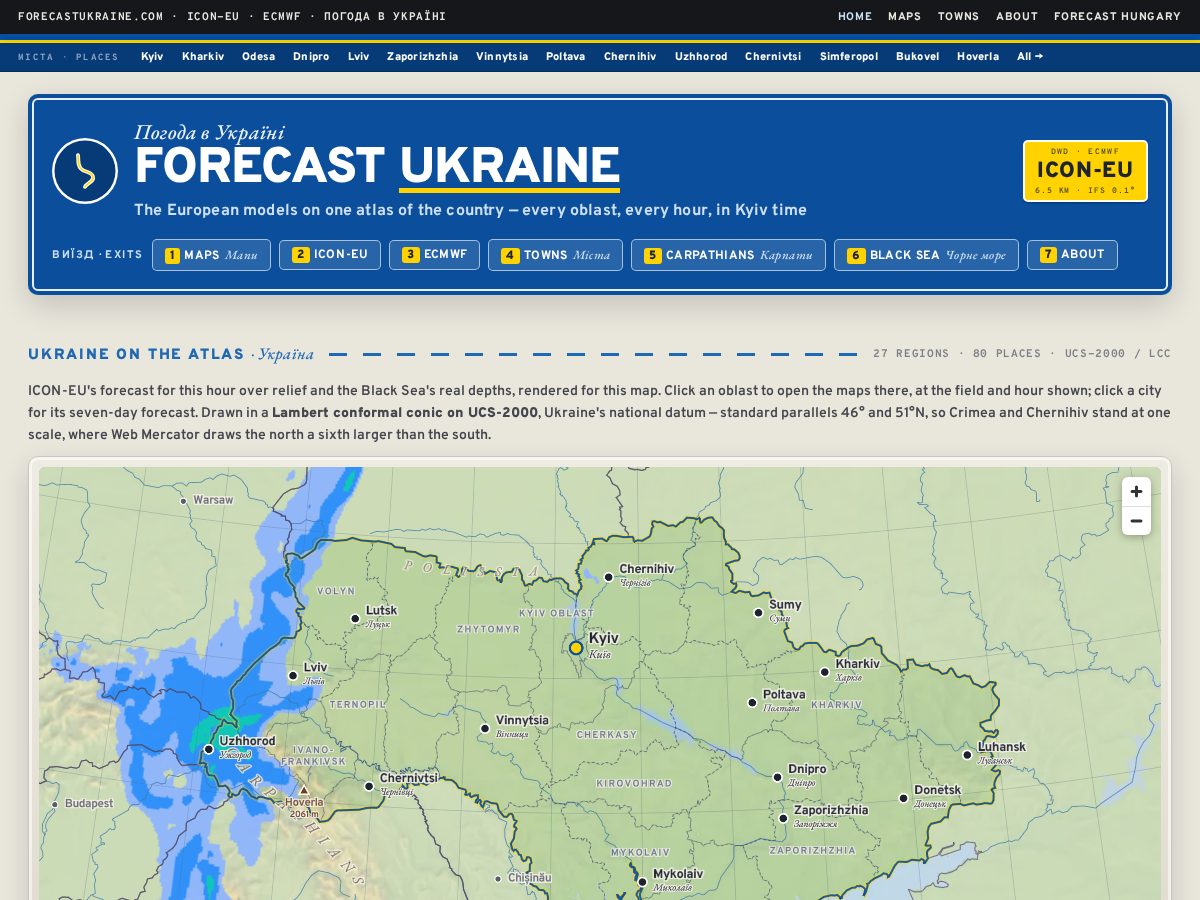Image resolution: width=1200 pixels, height=900 pixels.
Task: Click the Poltava city dot on map
Action: click(x=752, y=703)
